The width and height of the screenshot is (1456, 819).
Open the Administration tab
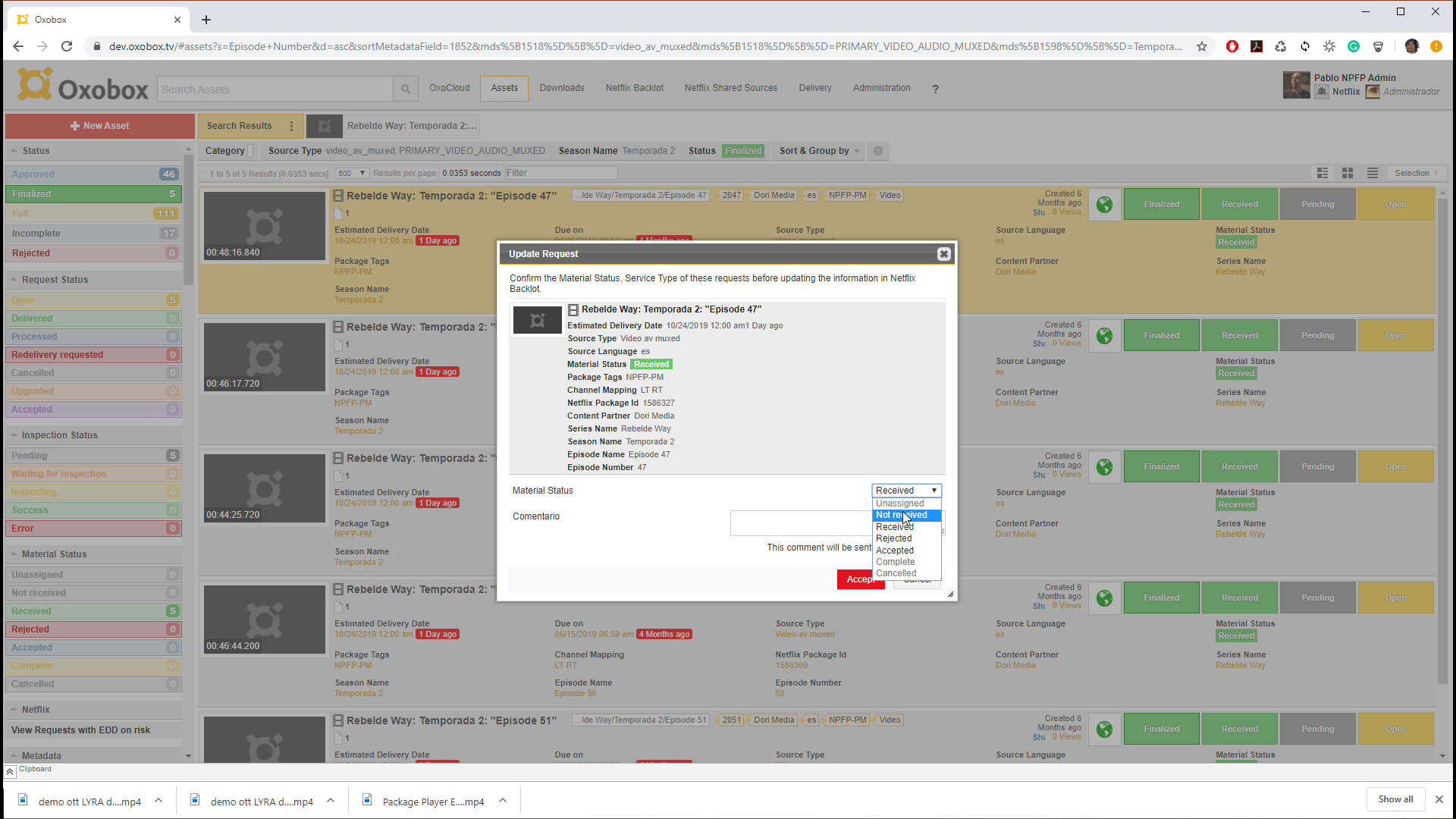(882, 88)
